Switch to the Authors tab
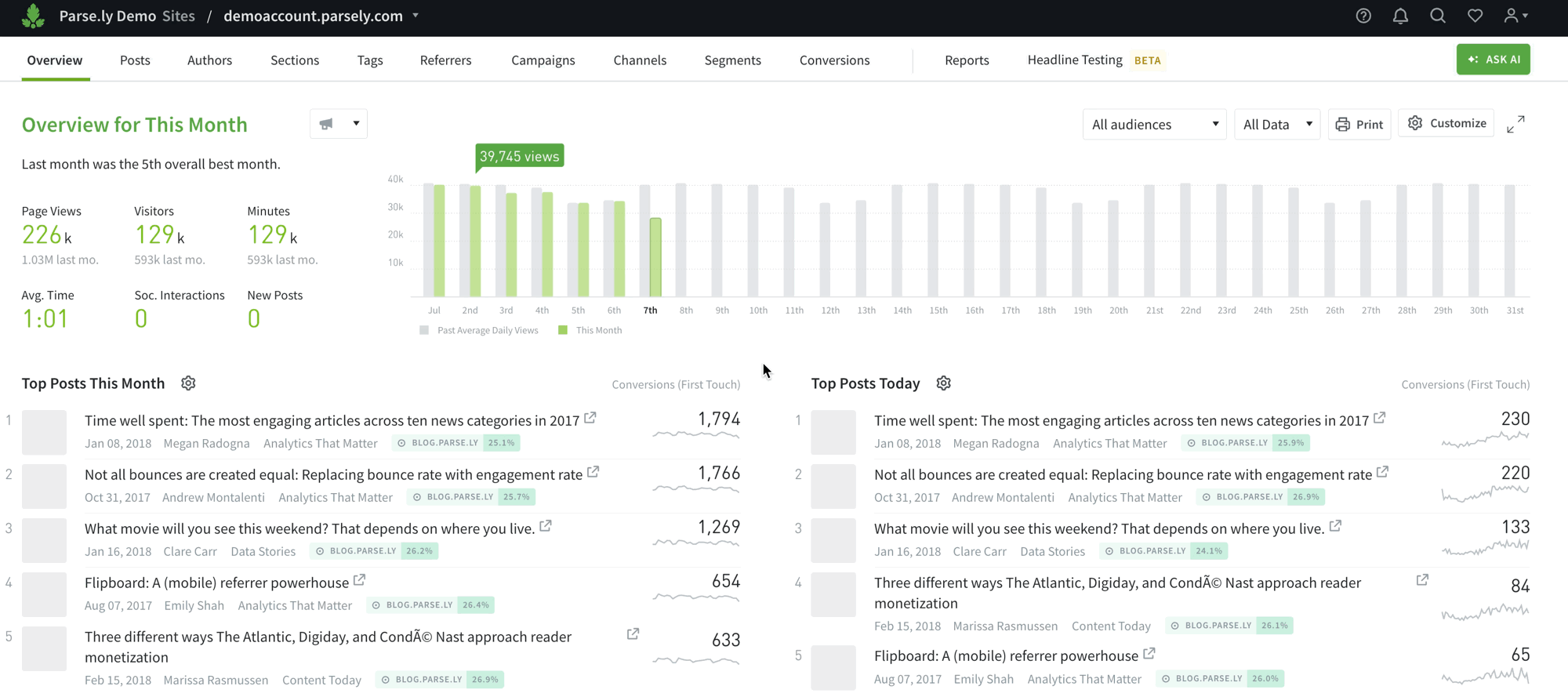1568x697 pixels. click(209, 60)
